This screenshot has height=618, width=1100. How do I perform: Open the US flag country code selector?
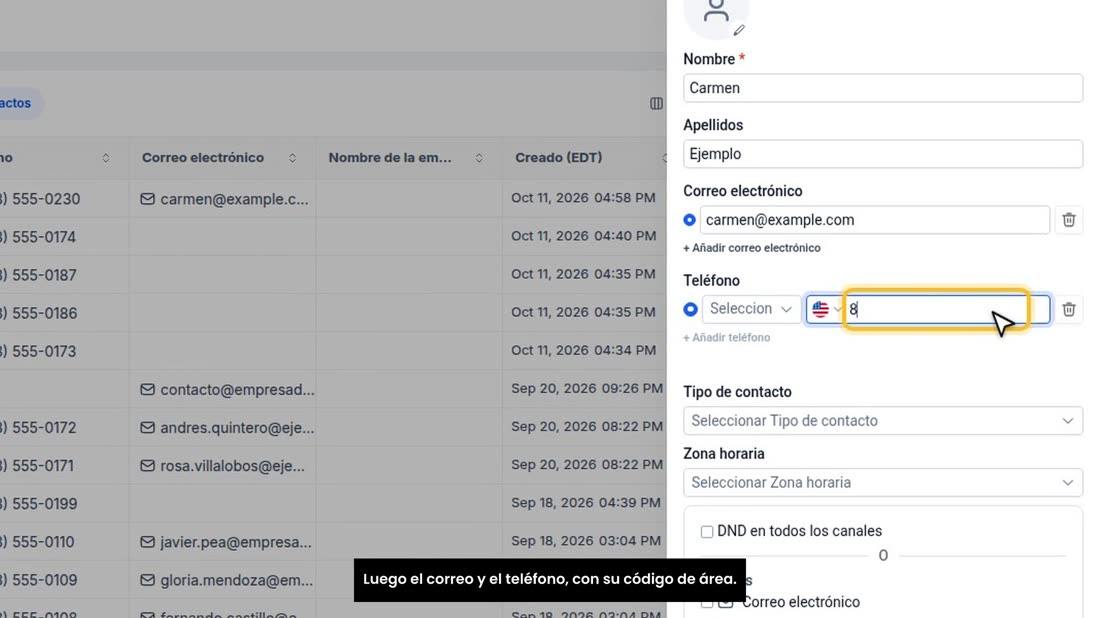click(x=826, y=309)
